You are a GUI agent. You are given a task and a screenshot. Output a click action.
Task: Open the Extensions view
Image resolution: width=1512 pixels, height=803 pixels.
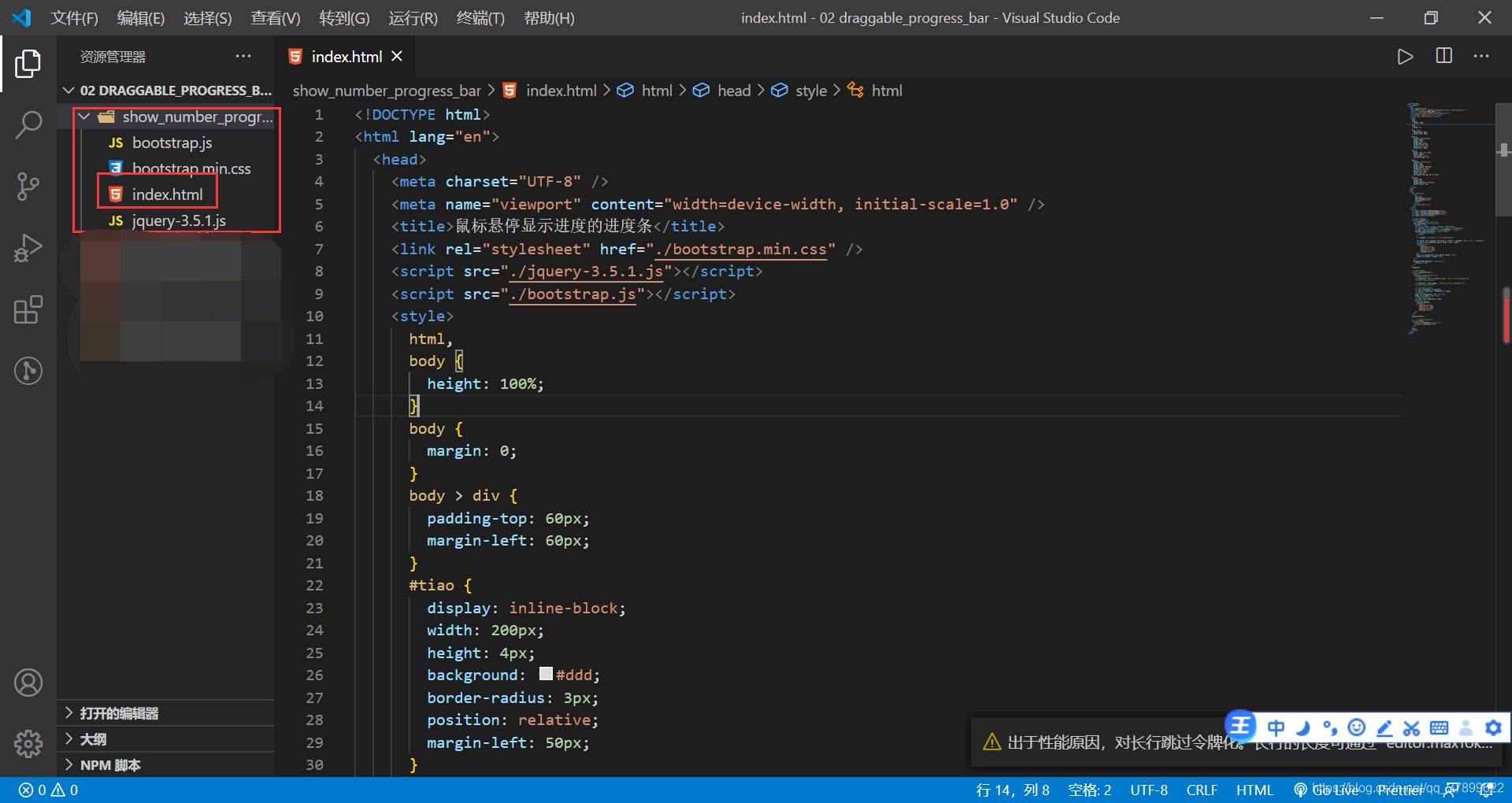[x=28, y=309]
